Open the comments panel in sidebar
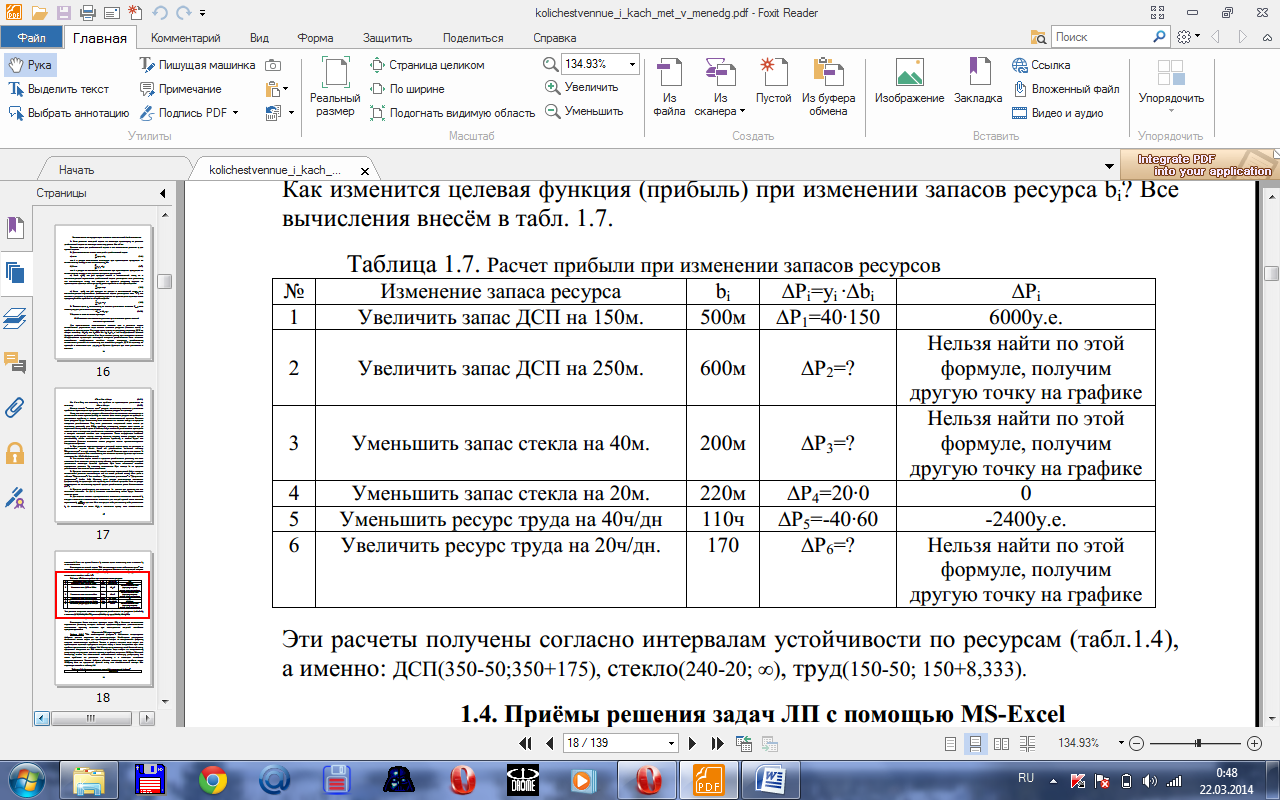Screen dimensions: 1280x800 pyautogui.click(x=15, y=362)
